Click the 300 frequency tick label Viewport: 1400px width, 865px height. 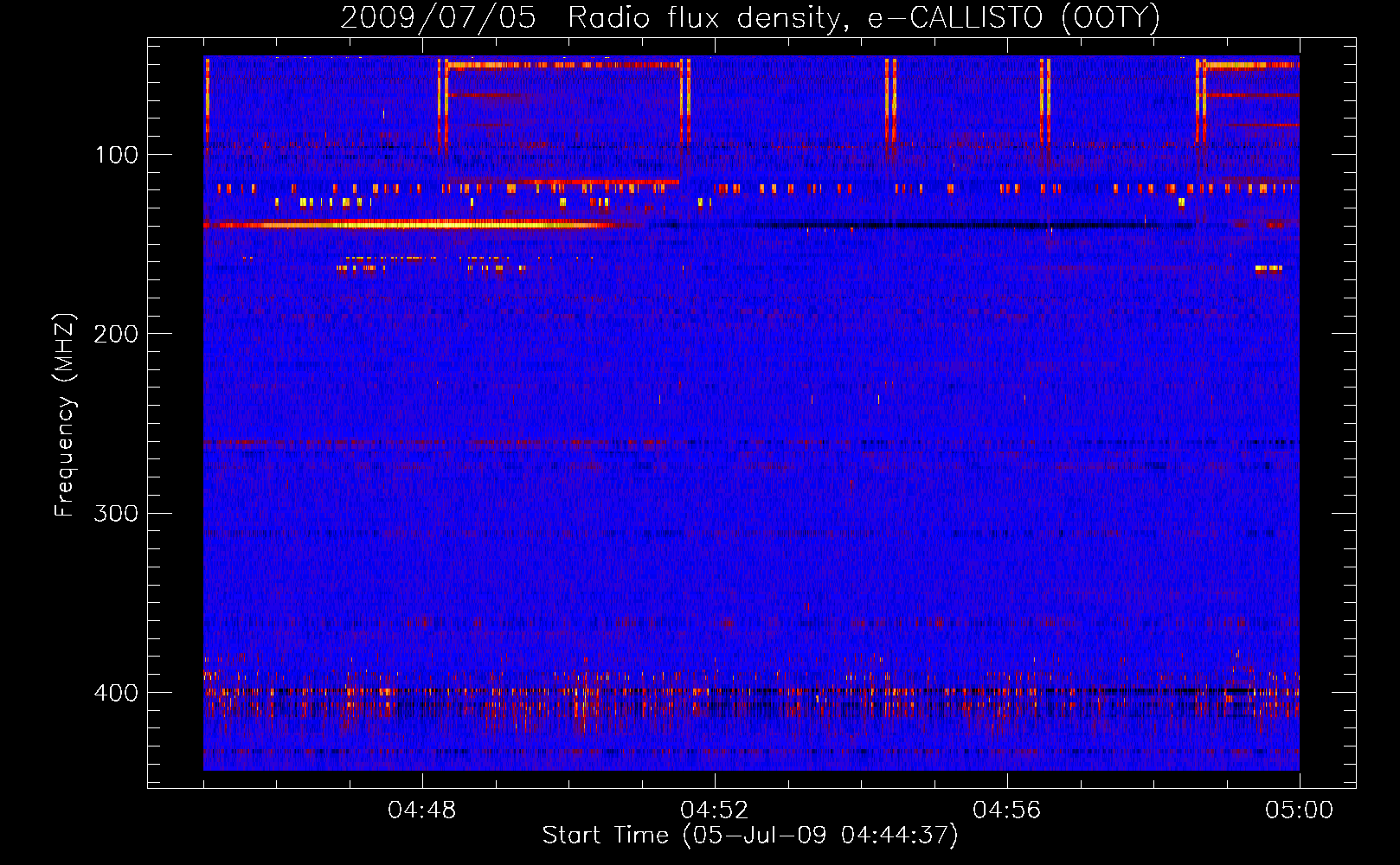116,514
